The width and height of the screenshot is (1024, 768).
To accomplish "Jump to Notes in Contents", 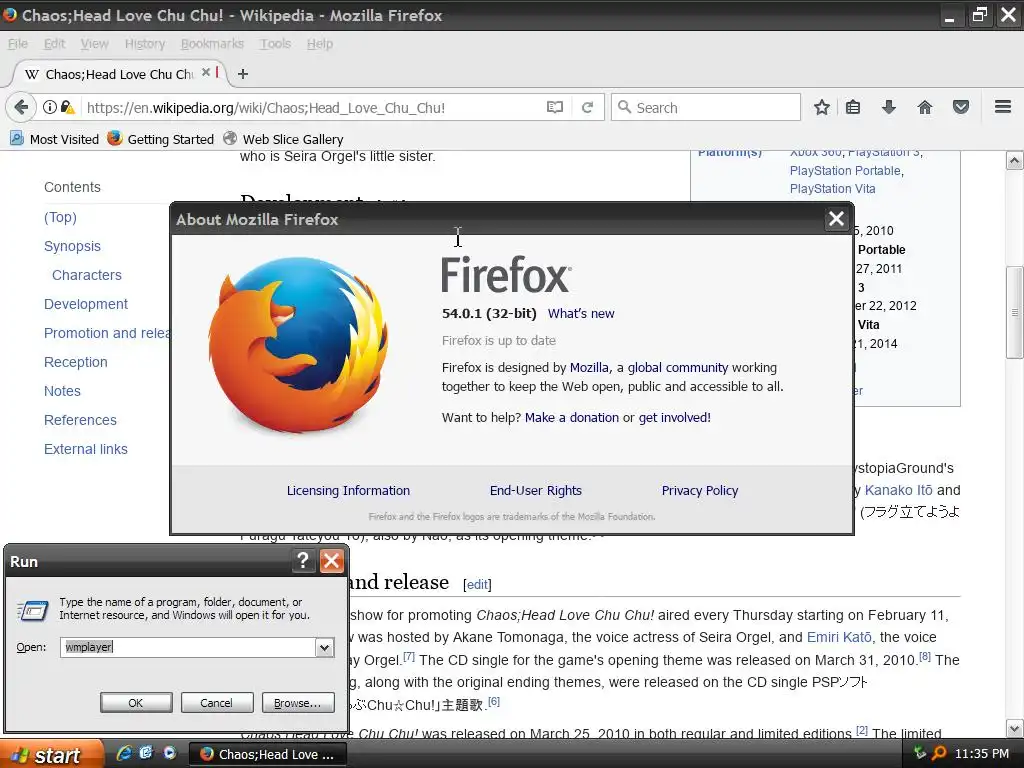I will click(x=62, y=391).
